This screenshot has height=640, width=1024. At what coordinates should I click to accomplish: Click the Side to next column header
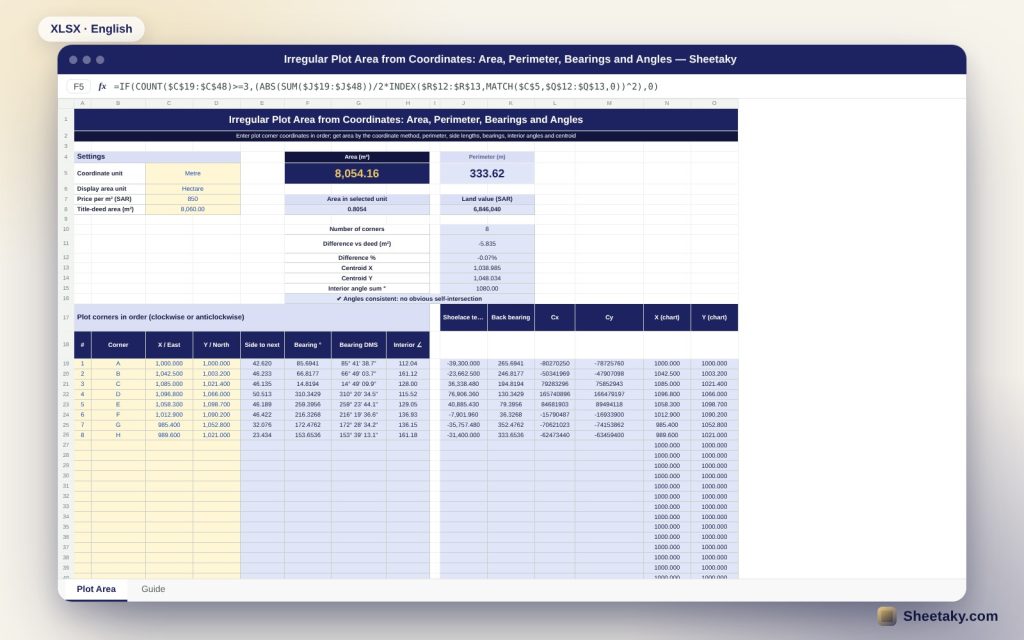pos(262,345)
